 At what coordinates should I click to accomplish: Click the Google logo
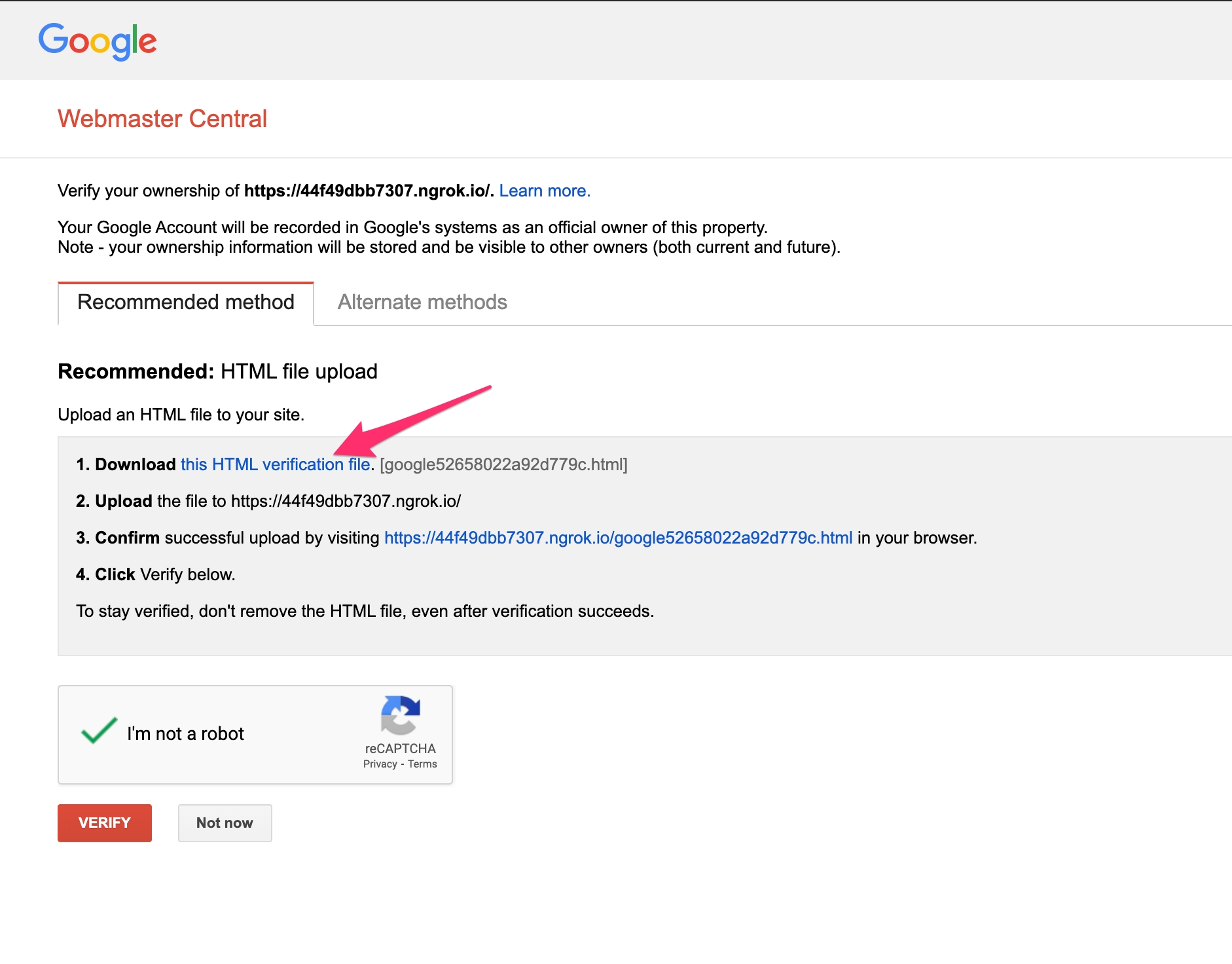[x=98, y=41]
